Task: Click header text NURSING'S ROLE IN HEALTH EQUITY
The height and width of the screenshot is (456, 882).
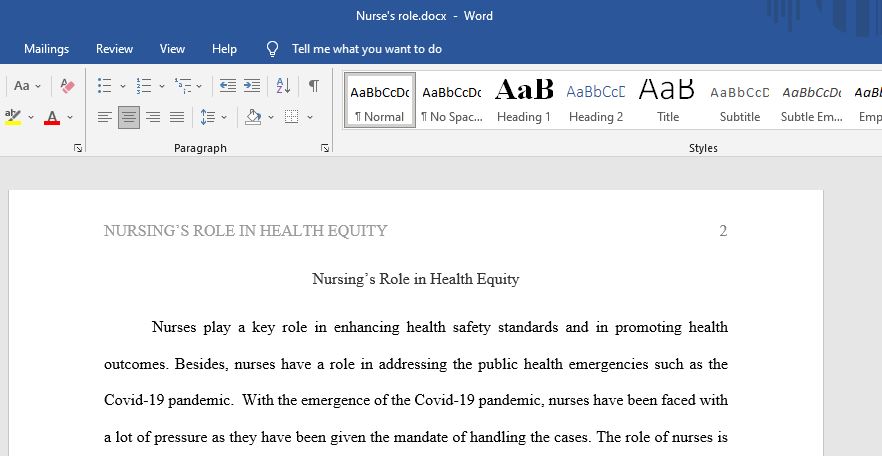Action: (x=245, y=231)
